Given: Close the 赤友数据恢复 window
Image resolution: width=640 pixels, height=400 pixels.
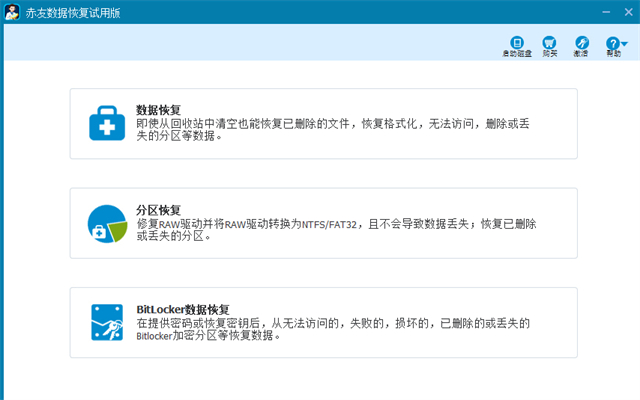Looking at the screenshot, I should (629, 12).
